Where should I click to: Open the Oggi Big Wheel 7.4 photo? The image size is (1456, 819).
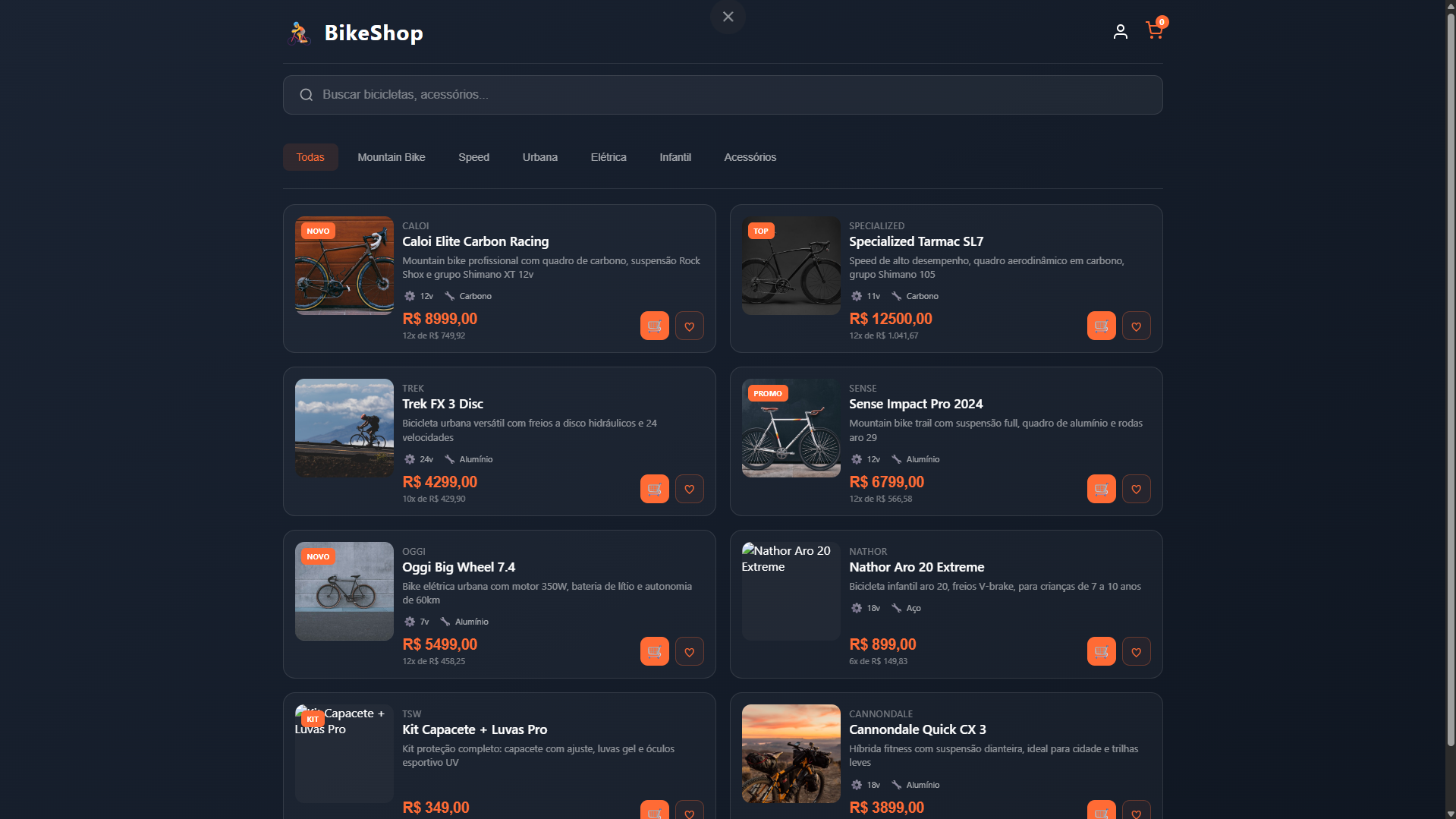coord(344,591)
